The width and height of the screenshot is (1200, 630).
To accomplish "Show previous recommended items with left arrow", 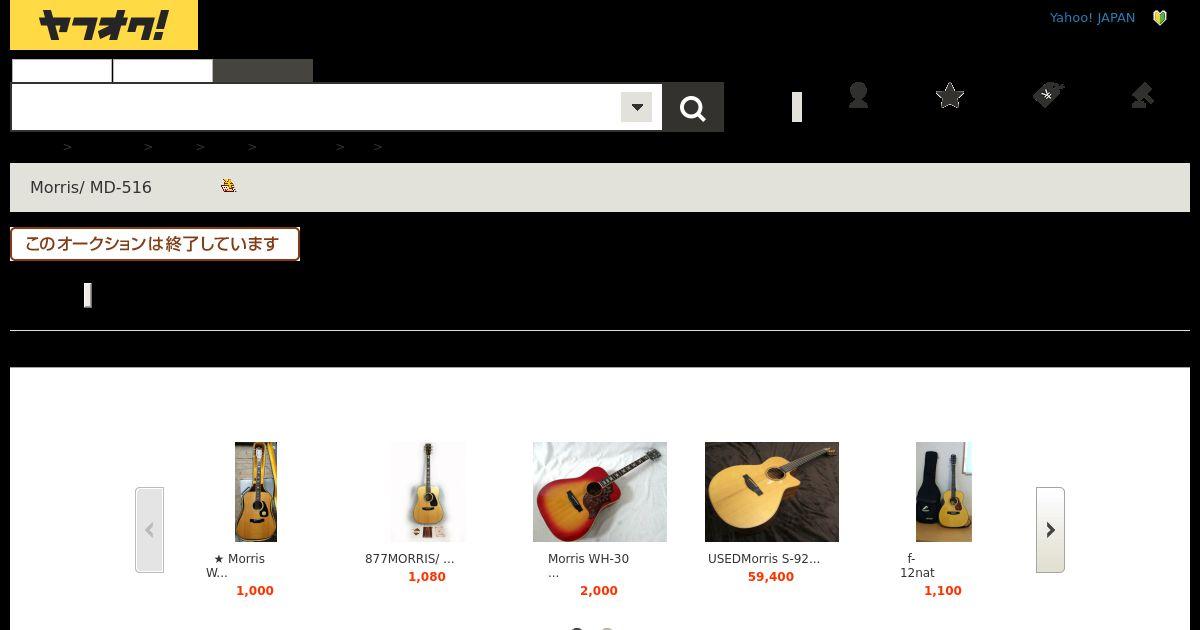I will point(149,530).
